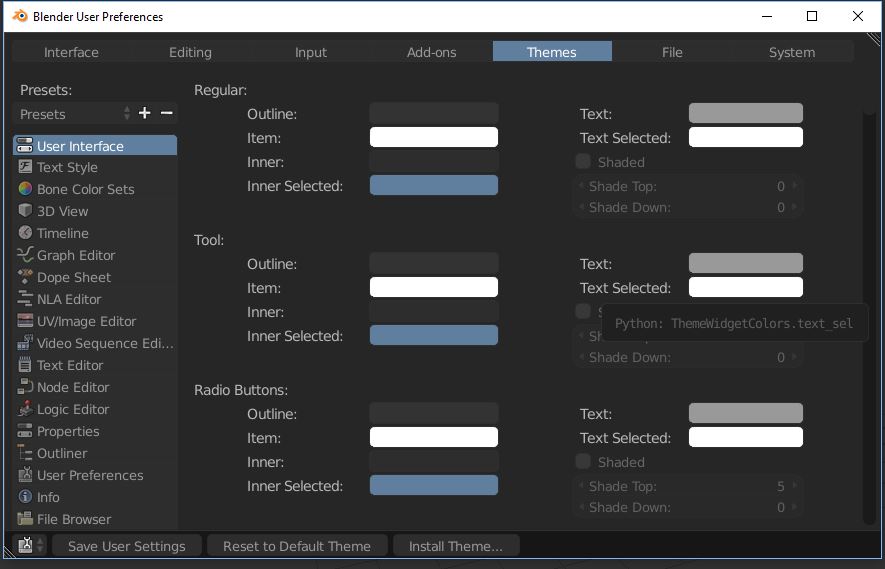This screenshot has height=569, width=885.
Task: Click the Tool Inner color swatch
Action: tap(433, 311)
